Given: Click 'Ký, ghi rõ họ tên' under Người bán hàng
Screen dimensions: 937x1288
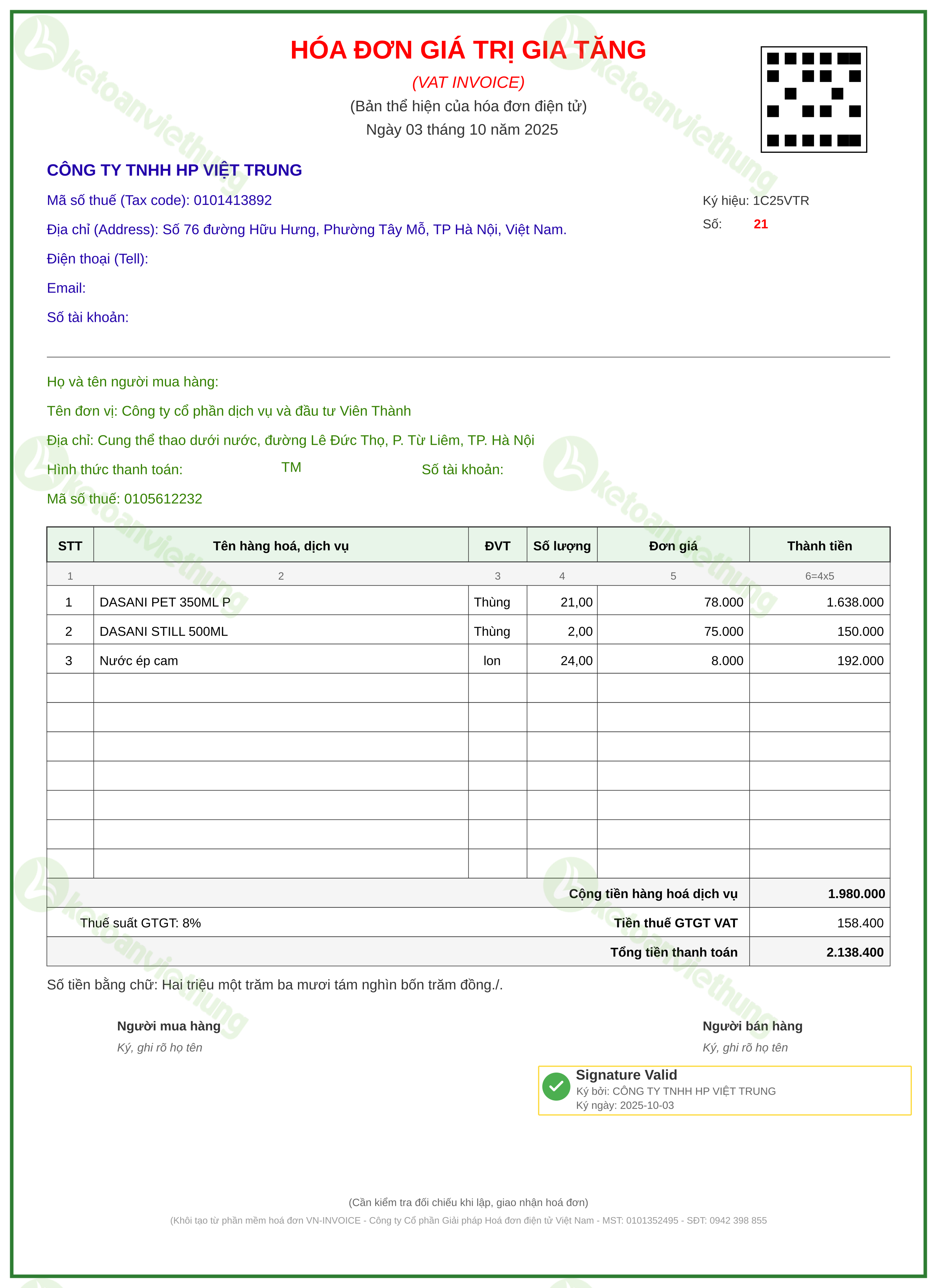Looking at the screenshot, I should [x=745, y=1048].
